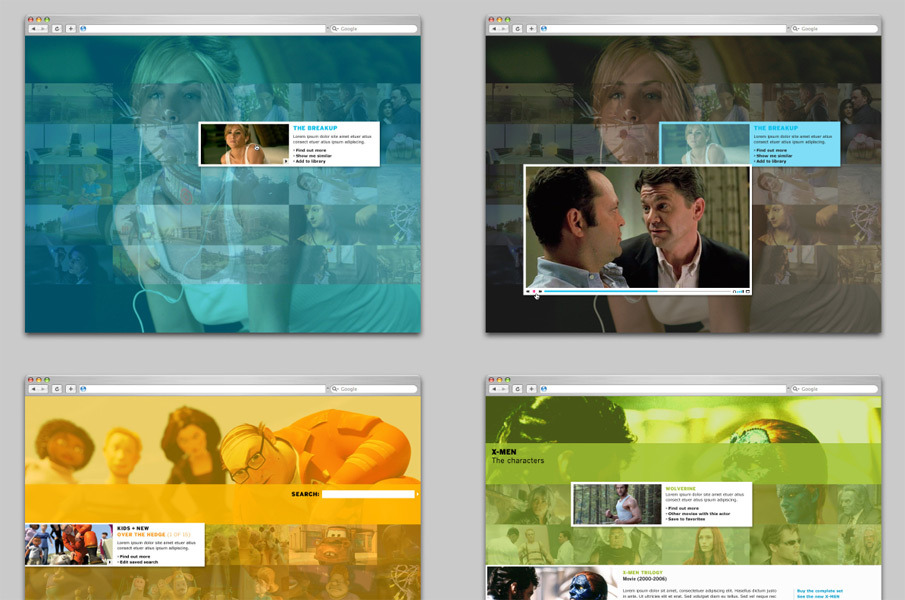Click the pink pause button in the video player
This screenshot has height=600, width=905.
click(x=534, y=291)
